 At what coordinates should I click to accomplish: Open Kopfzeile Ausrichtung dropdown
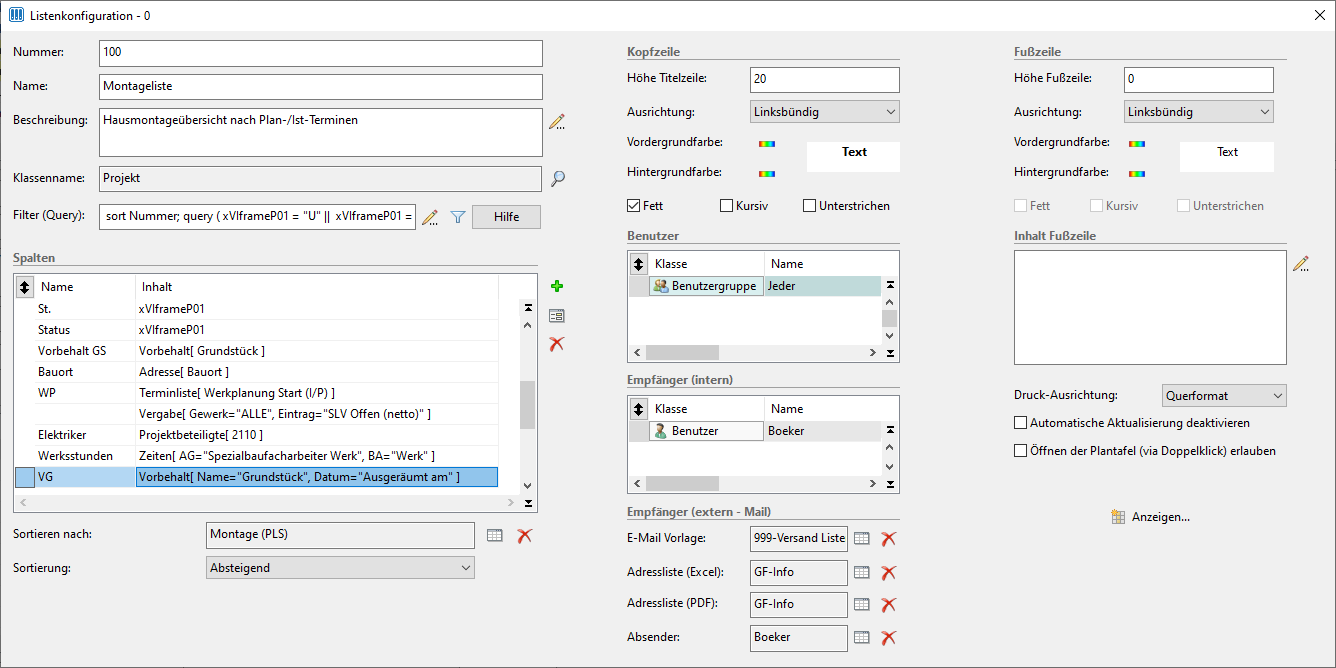coord(824,112)
